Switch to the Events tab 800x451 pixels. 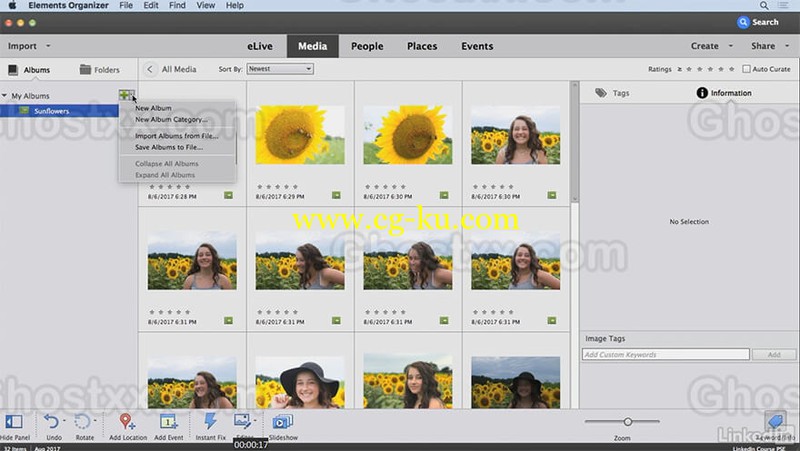[x=477, y=46]
